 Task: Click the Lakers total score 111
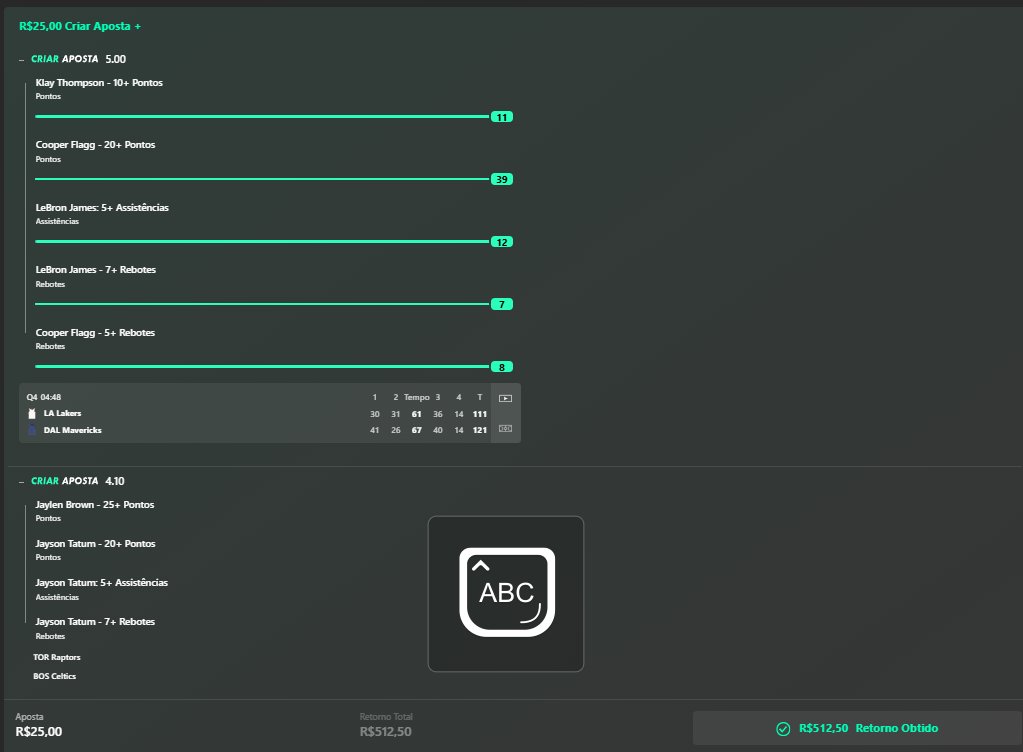tap(480, 414)
